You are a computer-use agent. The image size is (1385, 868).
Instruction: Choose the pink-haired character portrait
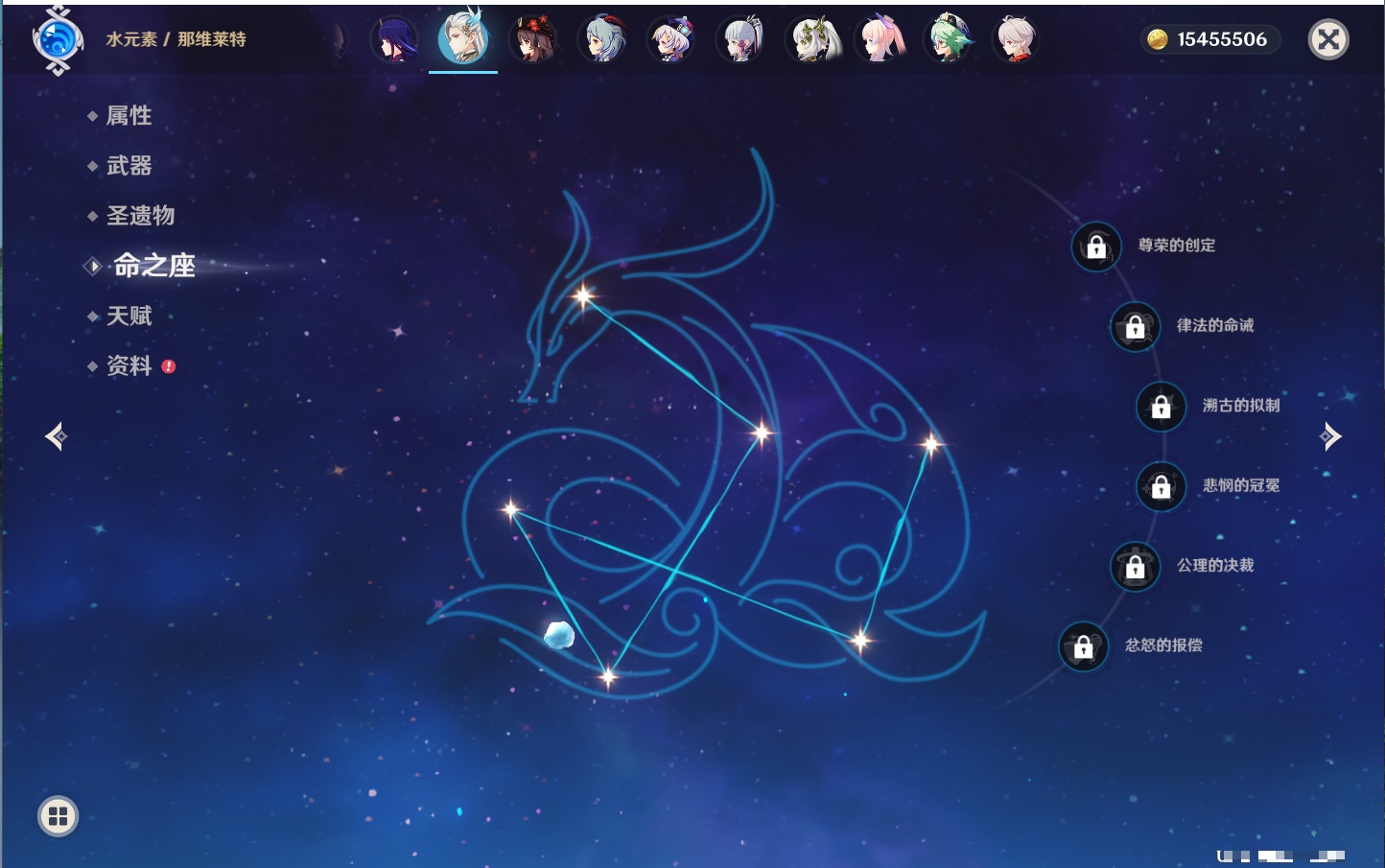(x=881, y=40)
